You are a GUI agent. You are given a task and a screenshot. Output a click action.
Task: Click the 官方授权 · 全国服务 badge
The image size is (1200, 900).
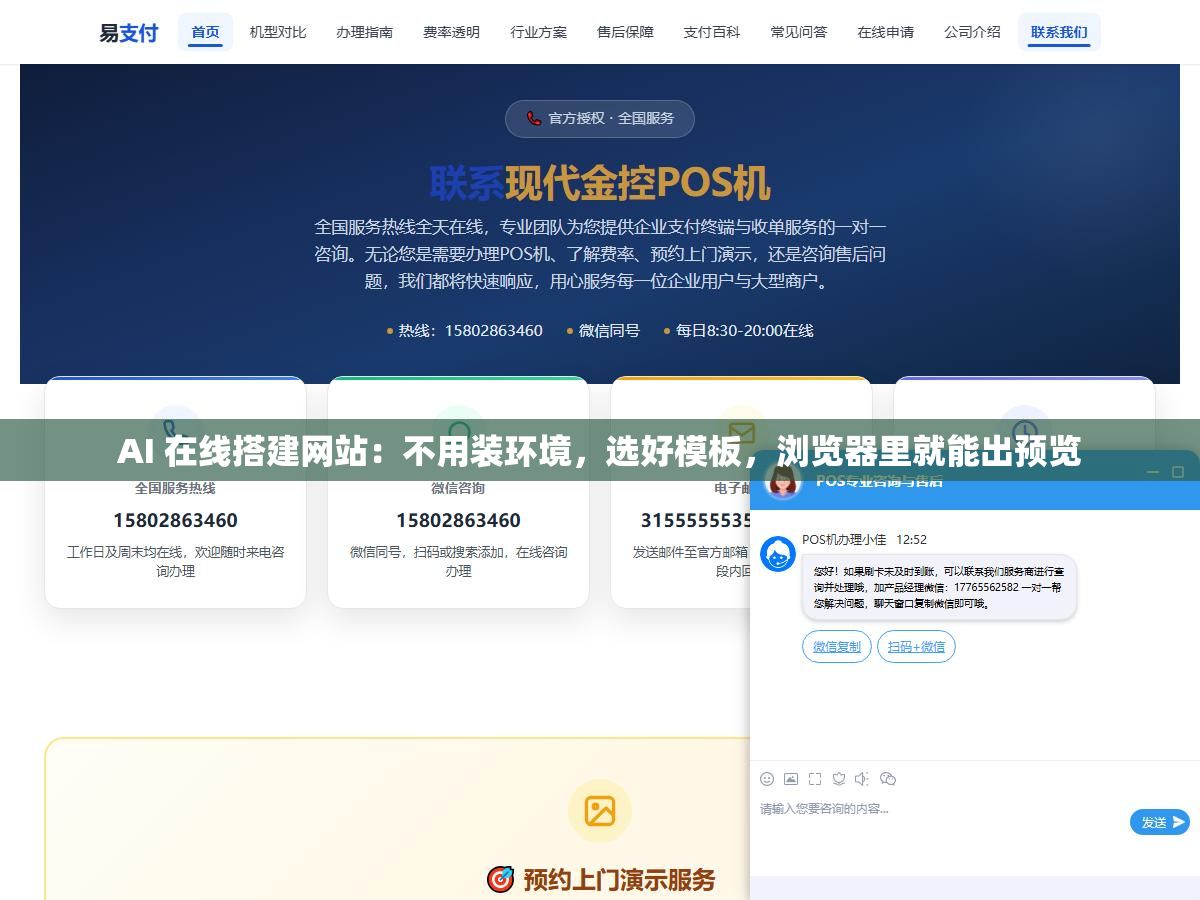coord(600,118)
